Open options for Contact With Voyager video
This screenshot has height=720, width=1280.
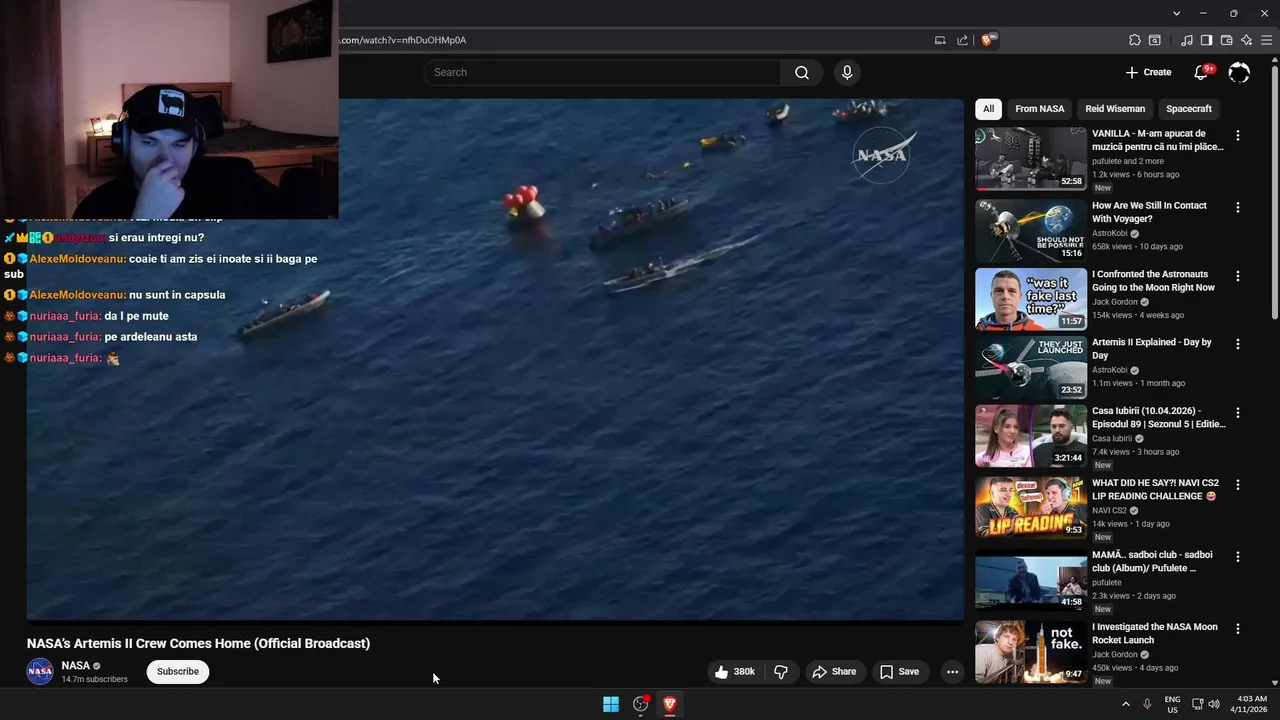coord(1238,207)
